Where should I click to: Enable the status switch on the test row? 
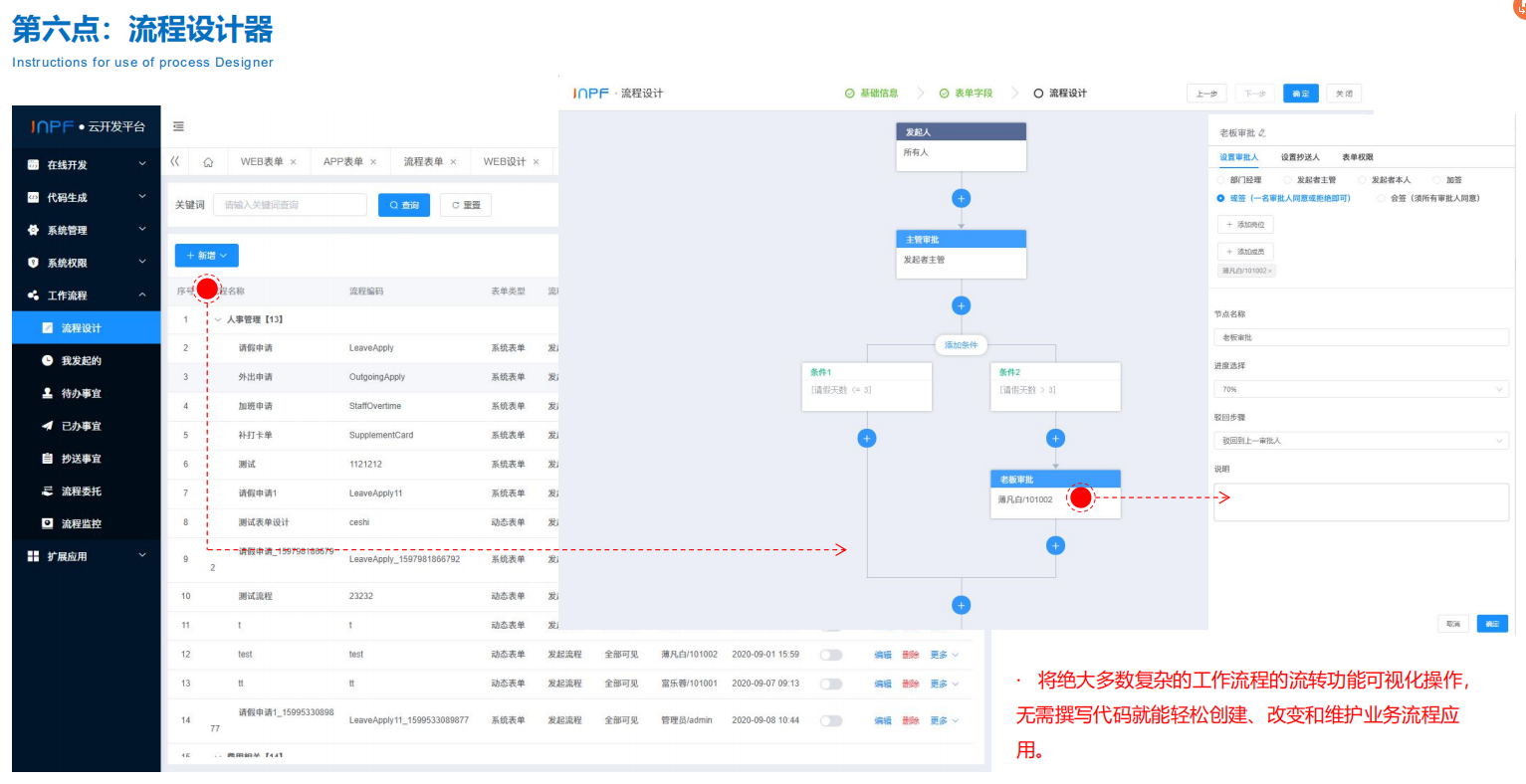(x=830, y=655)
